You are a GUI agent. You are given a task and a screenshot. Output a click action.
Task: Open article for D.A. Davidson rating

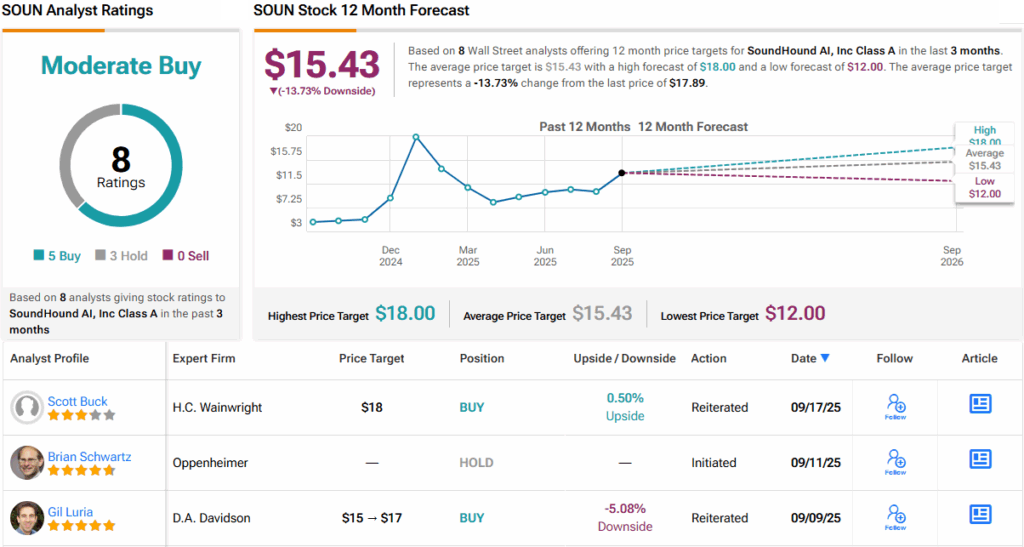pos(980,514)
